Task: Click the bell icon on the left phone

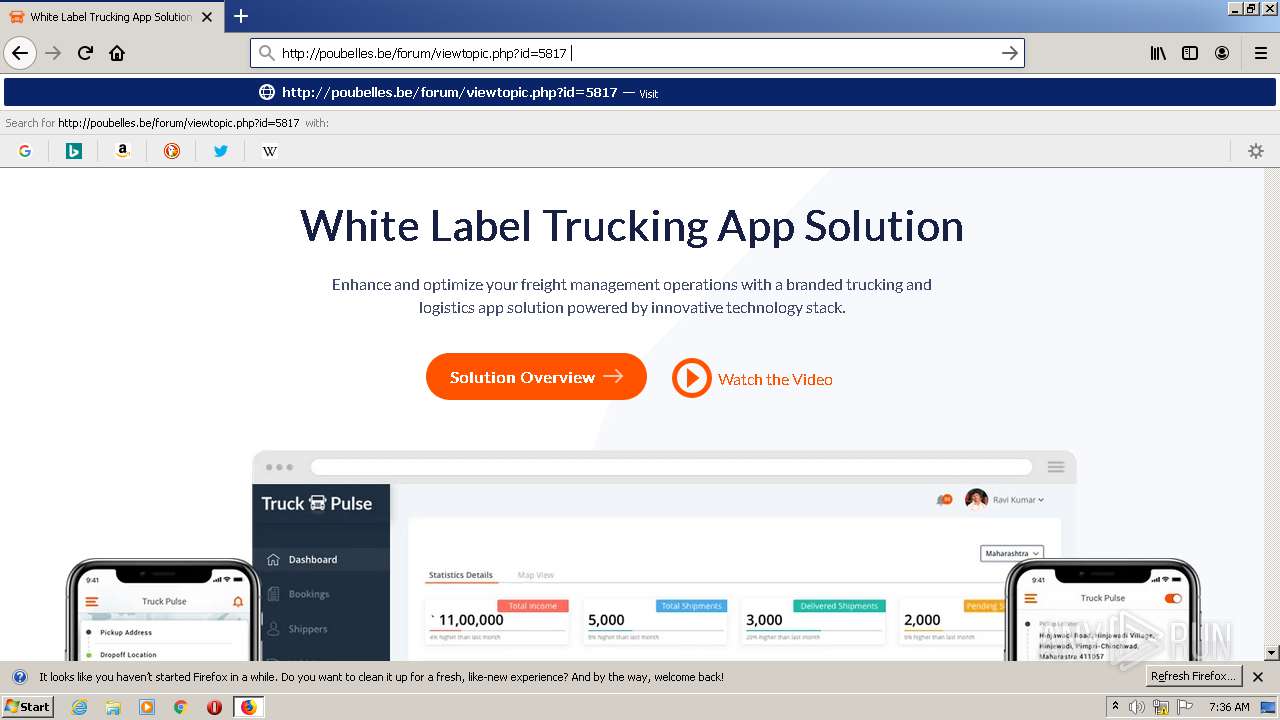Action: coord(238,601)
